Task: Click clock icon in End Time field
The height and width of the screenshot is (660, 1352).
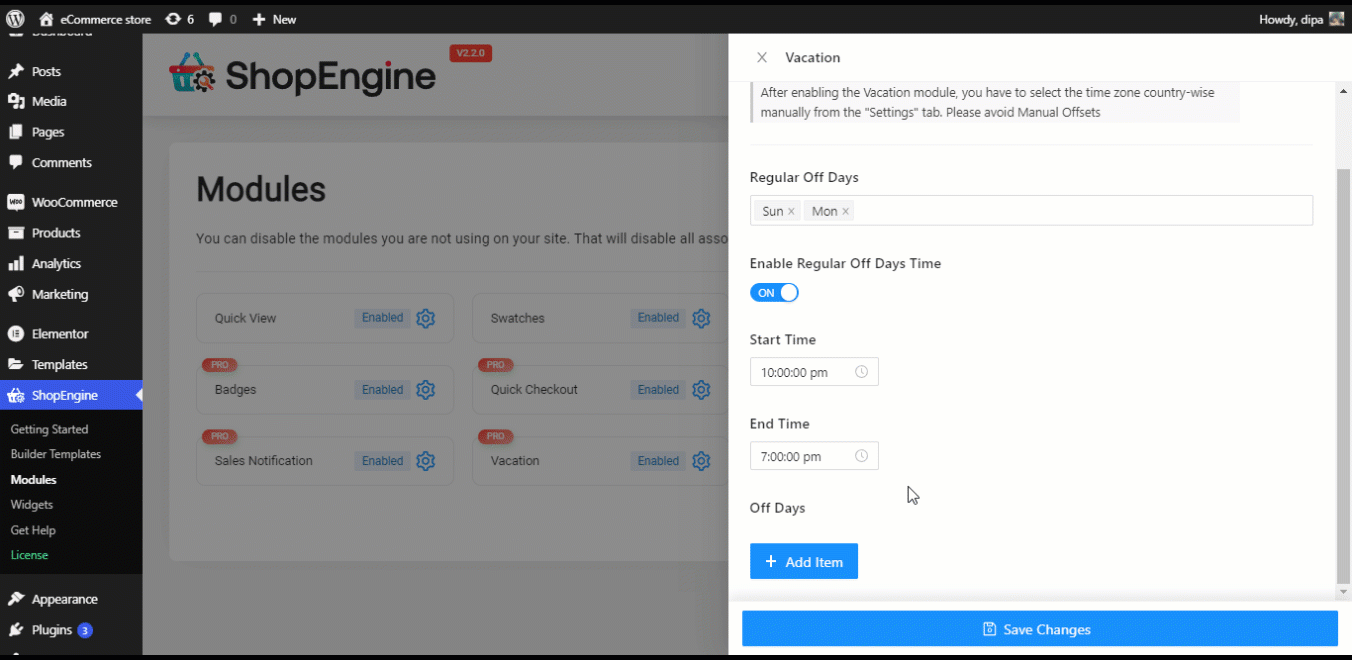Action: pos(861,456)
